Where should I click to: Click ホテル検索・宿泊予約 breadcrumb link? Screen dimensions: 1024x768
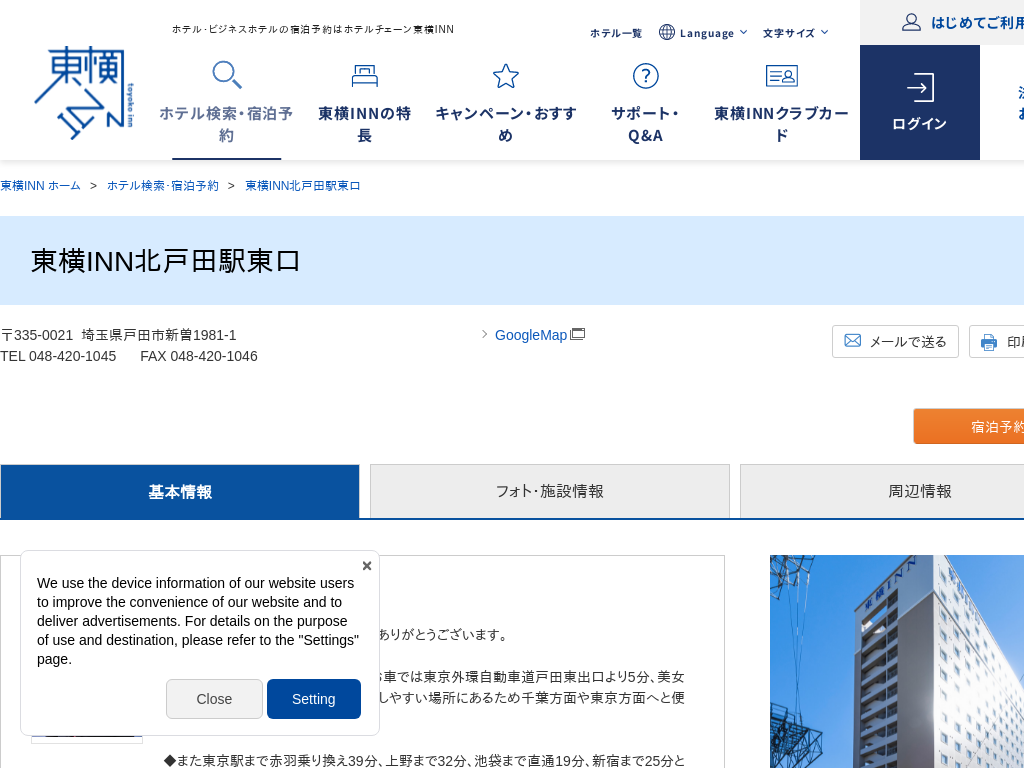tap(163, 185)
